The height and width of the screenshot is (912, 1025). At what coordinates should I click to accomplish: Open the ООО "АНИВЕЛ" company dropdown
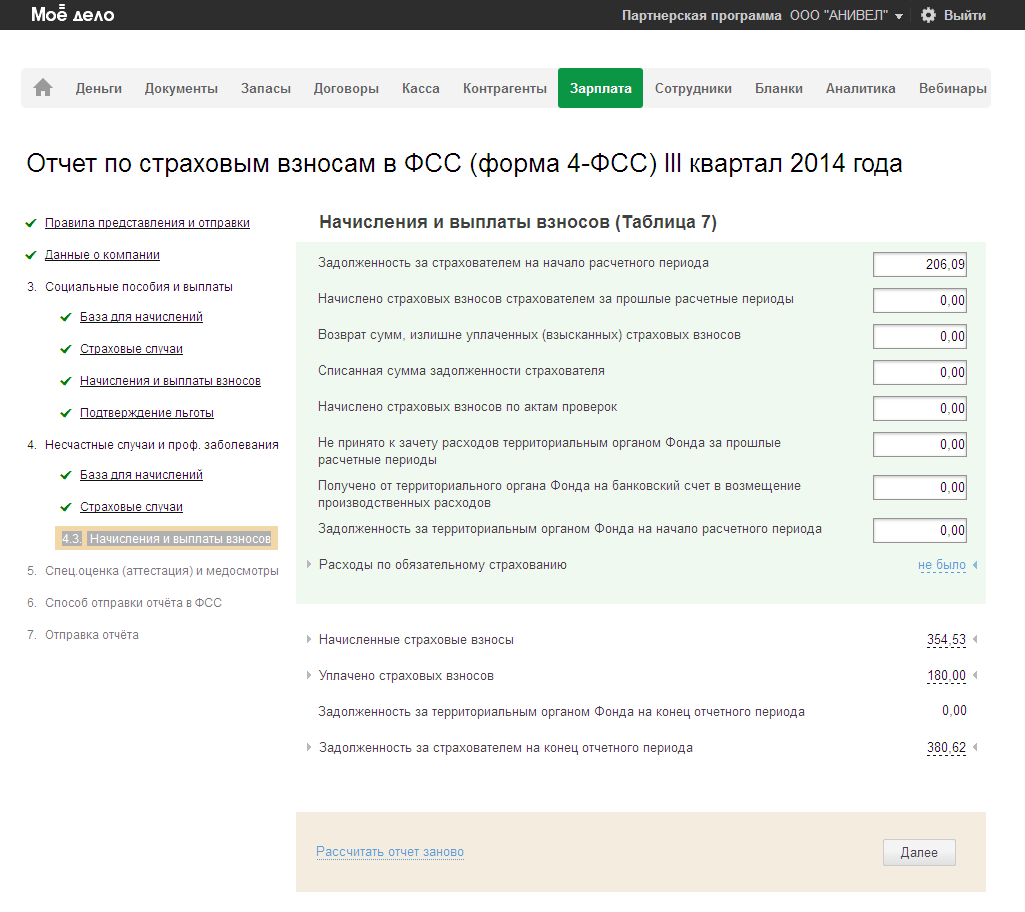click(846, 15)
